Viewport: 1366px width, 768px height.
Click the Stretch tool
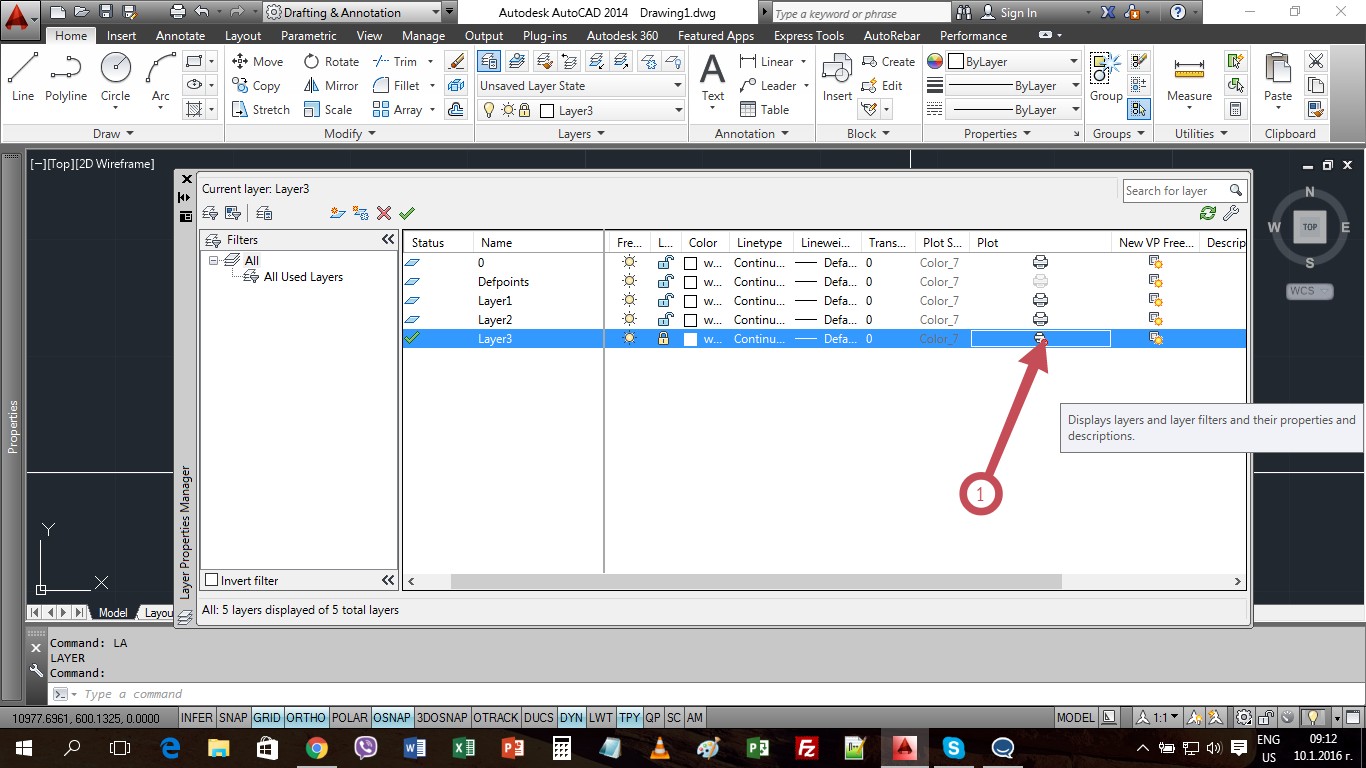261,109
